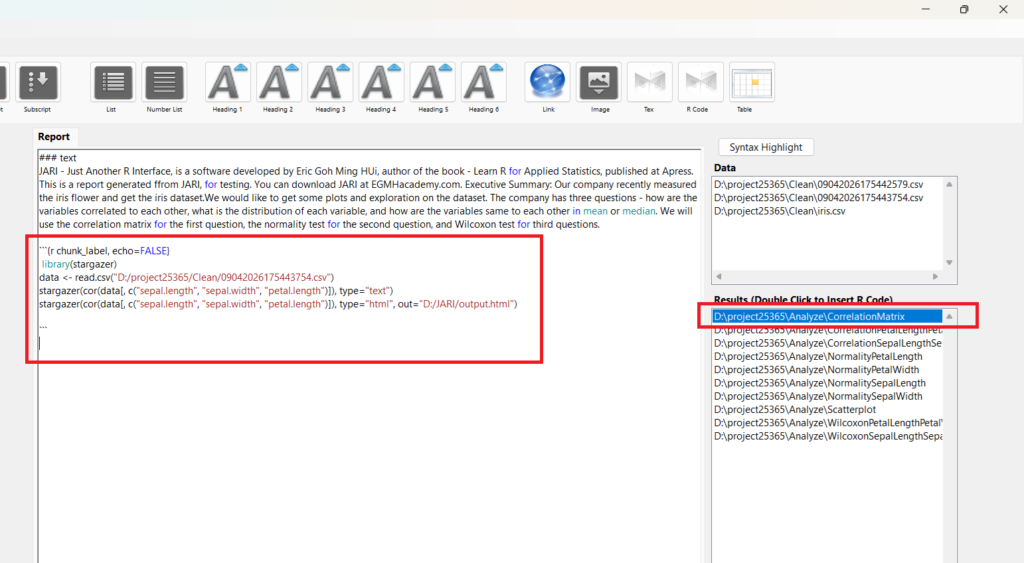This screenshot has height=563, width=1024.
Task: Apply Heading 3 formatting
Action: tap(329, 82)
